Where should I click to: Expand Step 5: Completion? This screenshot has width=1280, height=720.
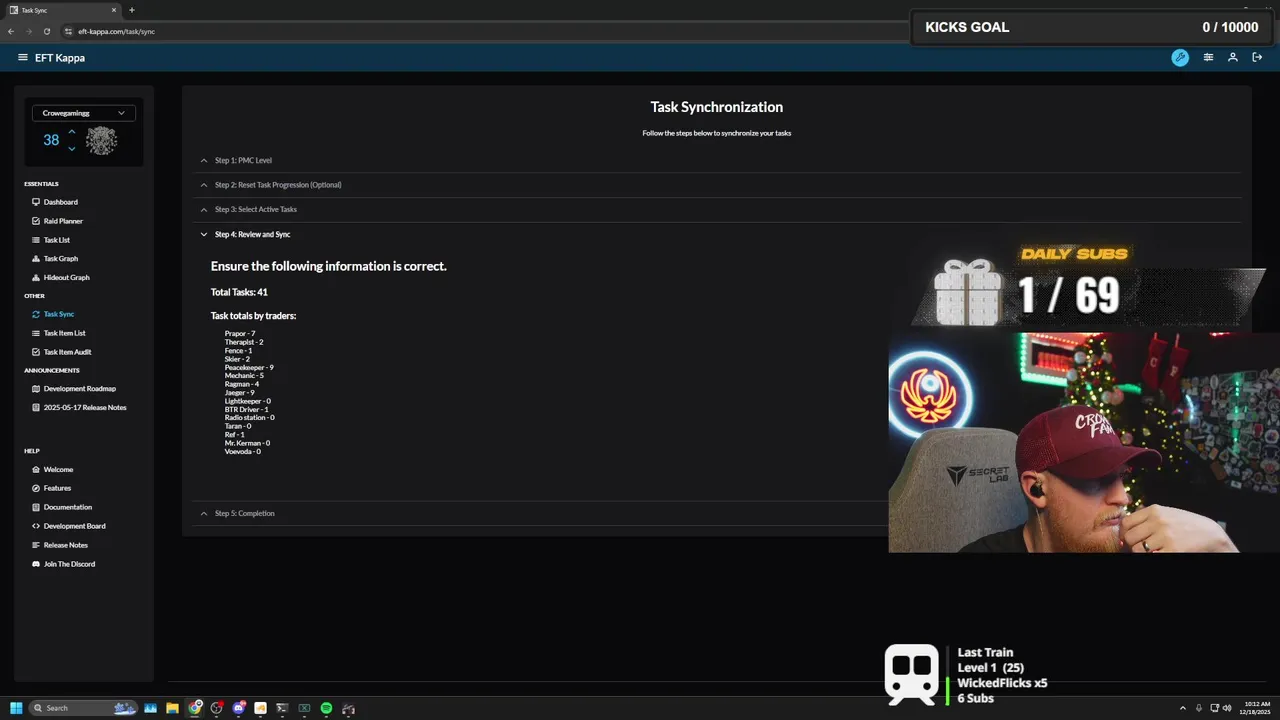[x=540, y=513]
